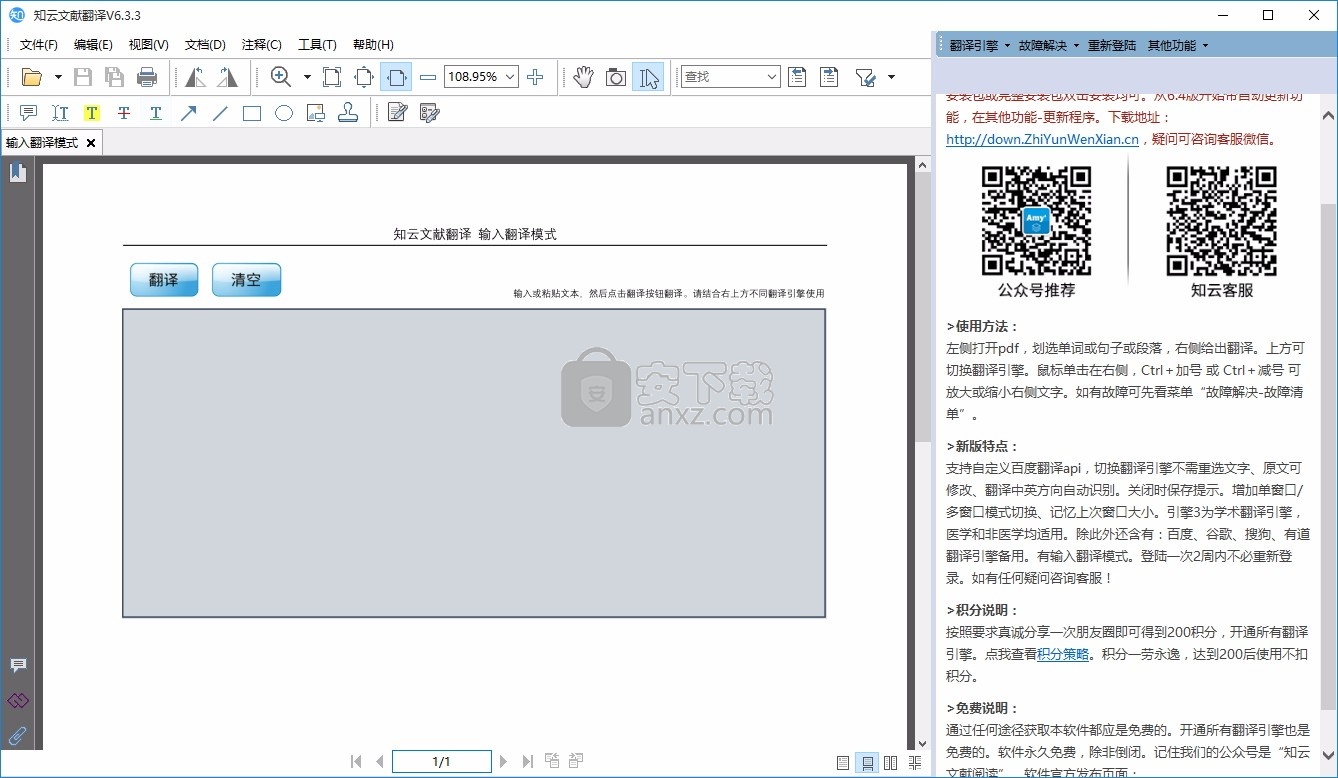Click the 翻译 button
The height and width of the screenshot is (778, 1338).
(164, 280)
